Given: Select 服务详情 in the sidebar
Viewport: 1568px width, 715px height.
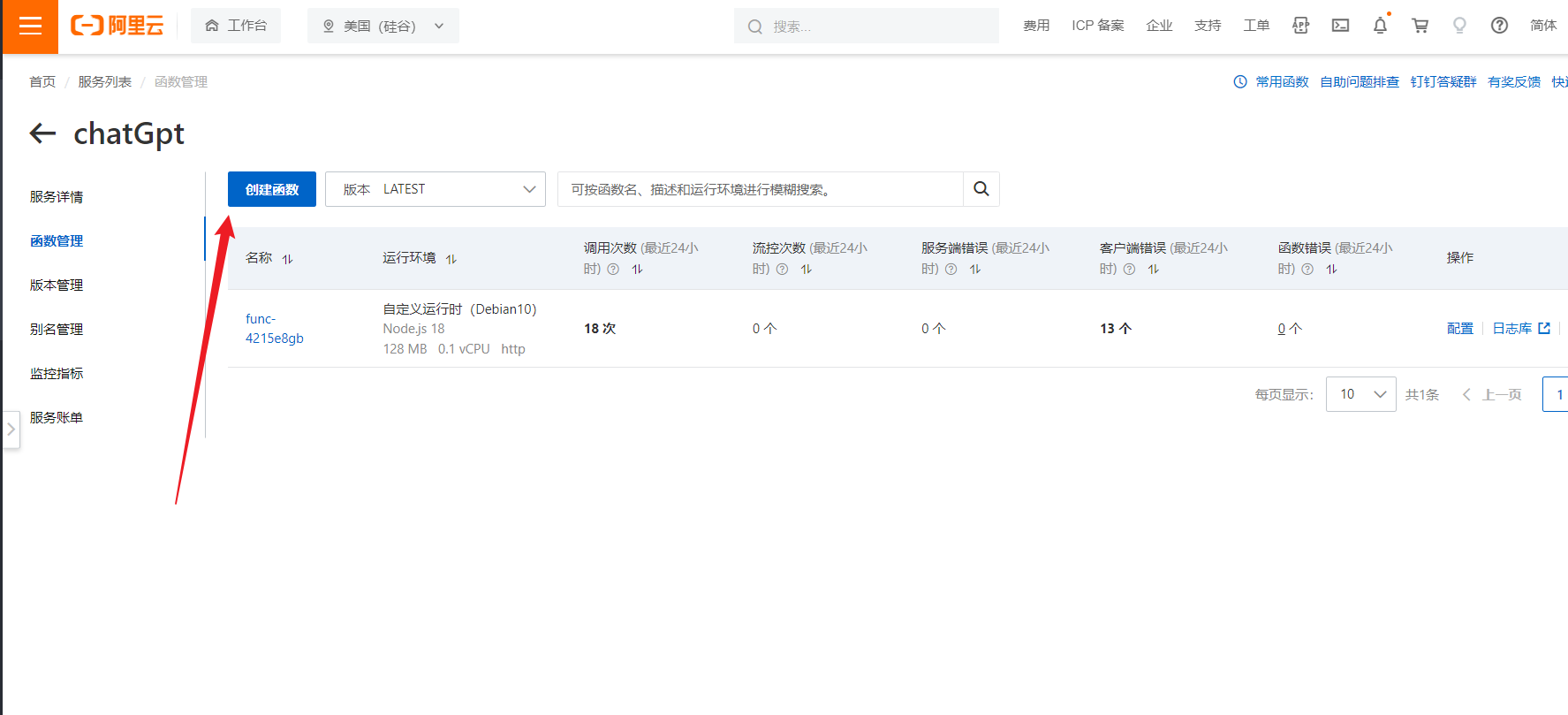Looking at the screenshot, I should tap(57, 197).
